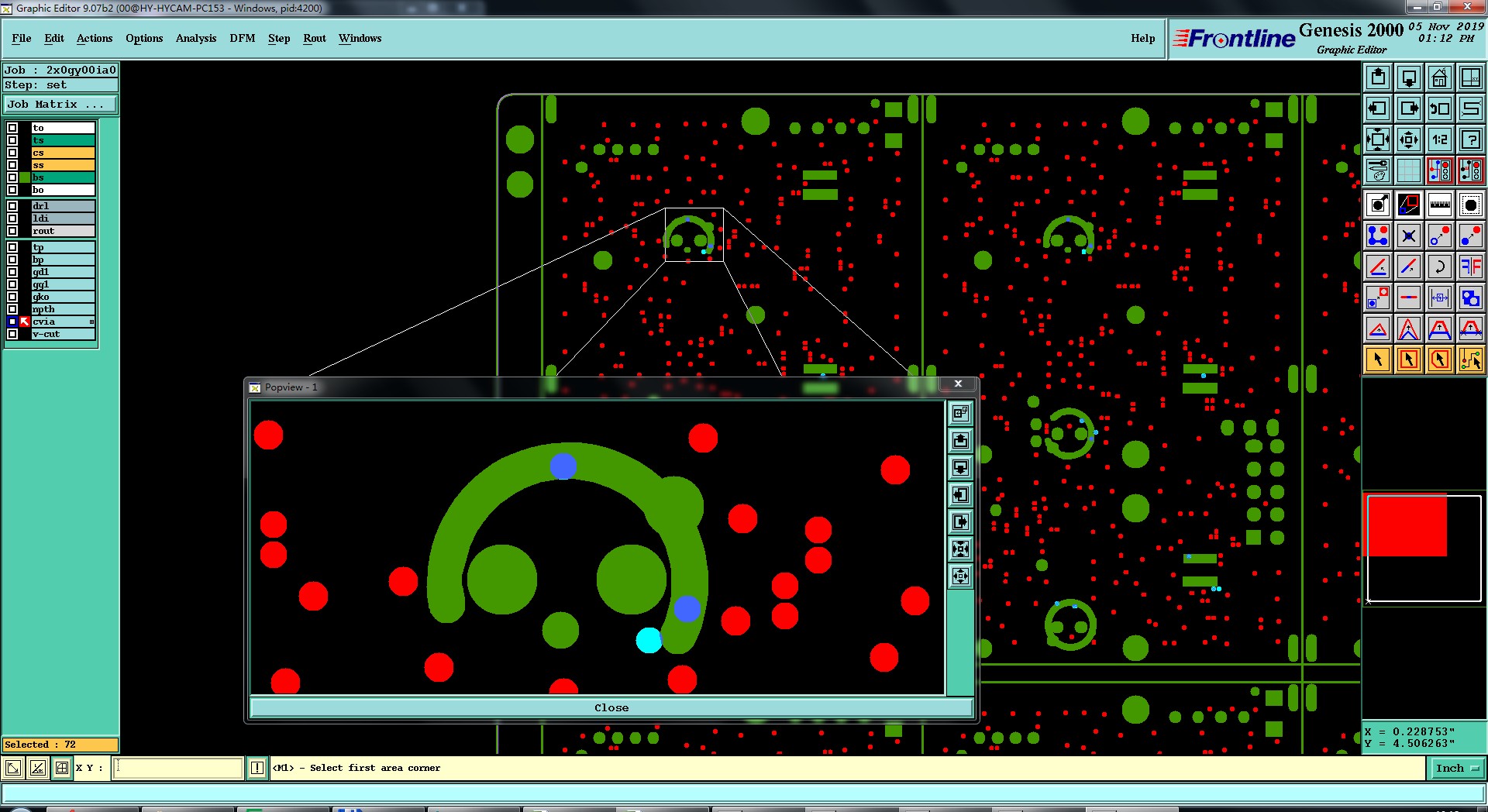Click the Step: set button
This screenshot has height=812, width=1488.
(x=60, y=85)
